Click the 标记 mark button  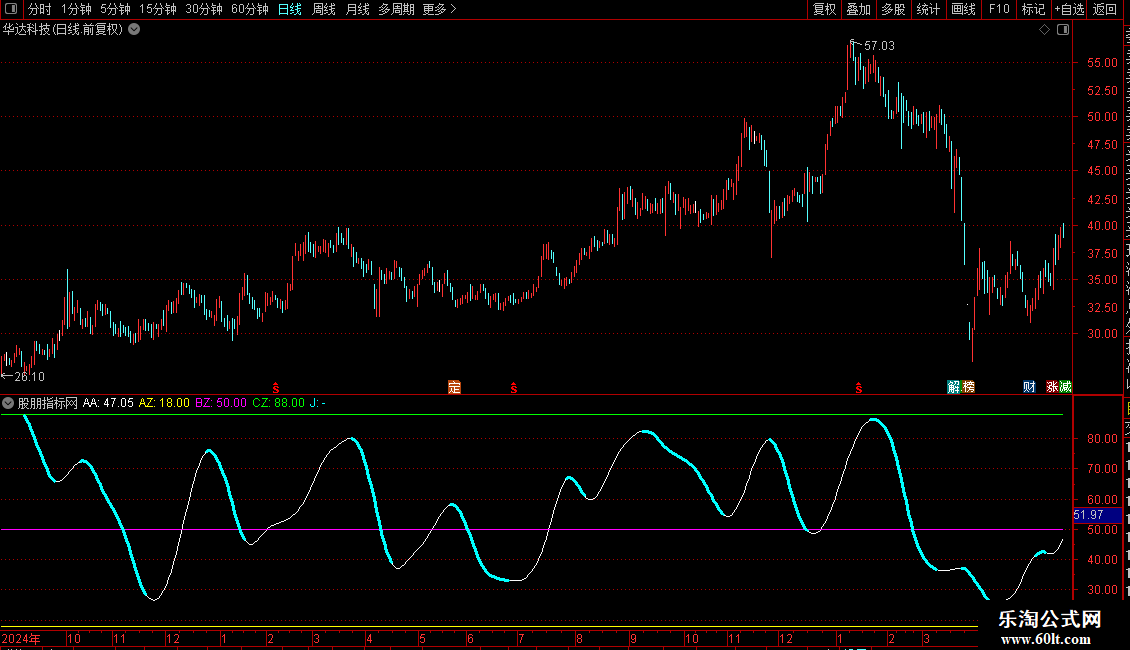coord(1033,9)
